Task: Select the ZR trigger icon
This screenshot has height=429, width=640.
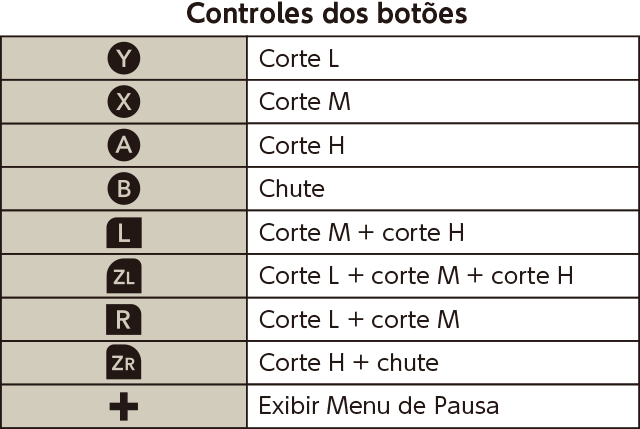Action: 124,362
